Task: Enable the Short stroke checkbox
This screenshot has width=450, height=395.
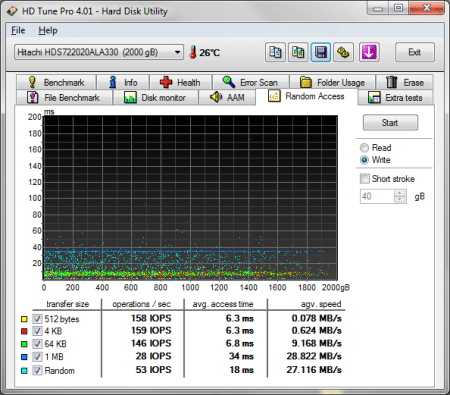Action: pyautogui.click(x=365, y=179)
